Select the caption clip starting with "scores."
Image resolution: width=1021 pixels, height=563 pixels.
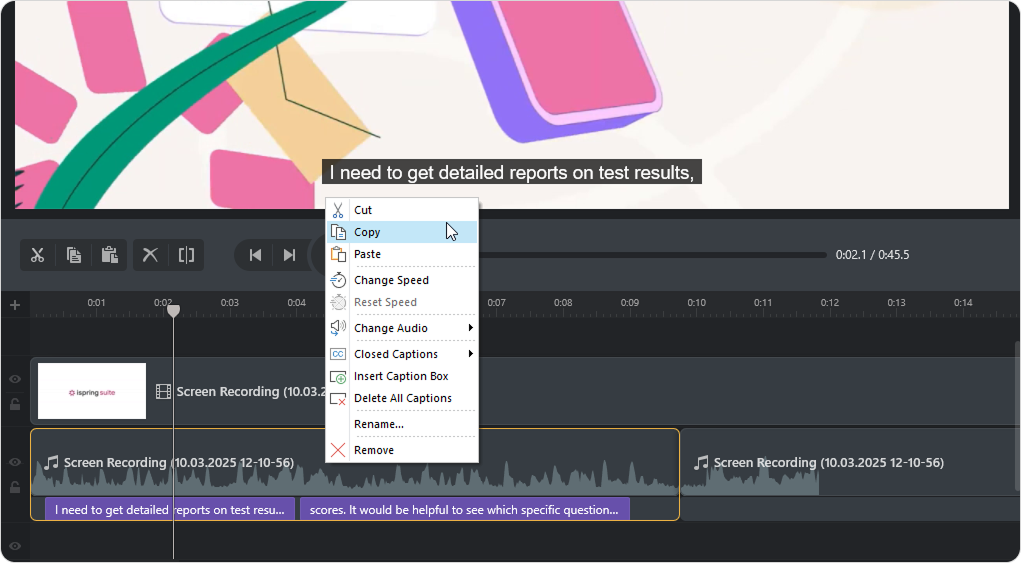464,510
